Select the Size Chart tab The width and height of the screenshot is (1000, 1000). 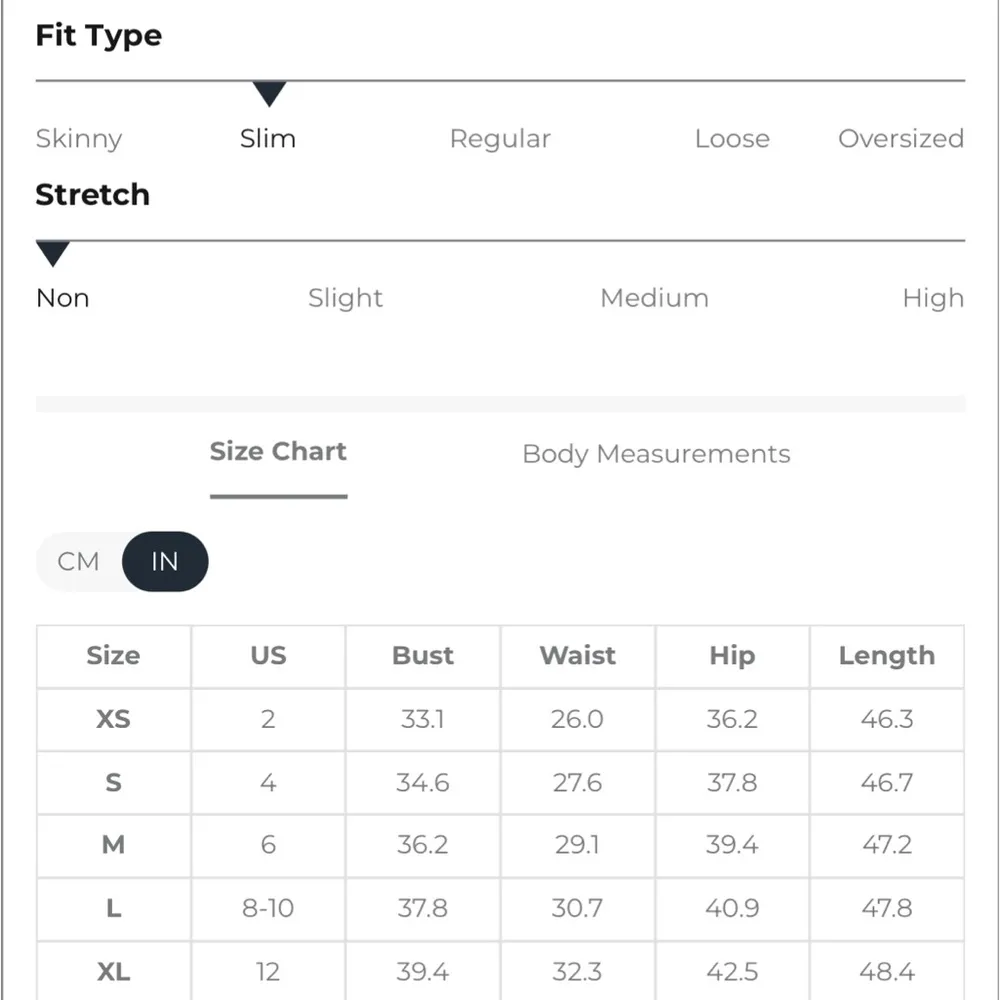tap(278, 452)
